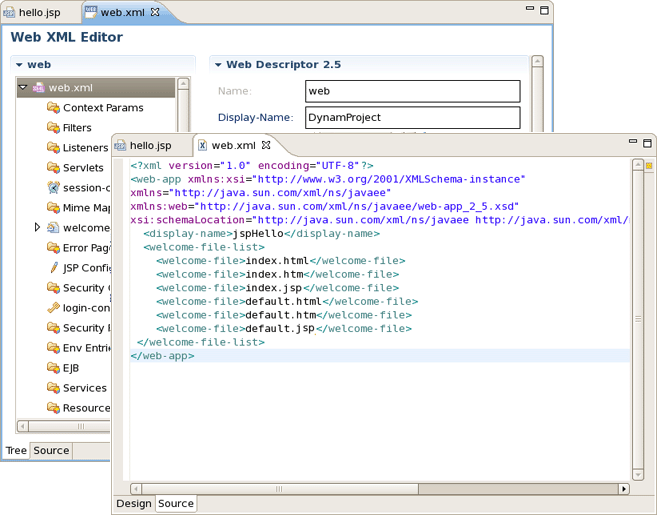Close the web.xml tab in Web XML Editor

pyautogui.click(x=155, y=13)
